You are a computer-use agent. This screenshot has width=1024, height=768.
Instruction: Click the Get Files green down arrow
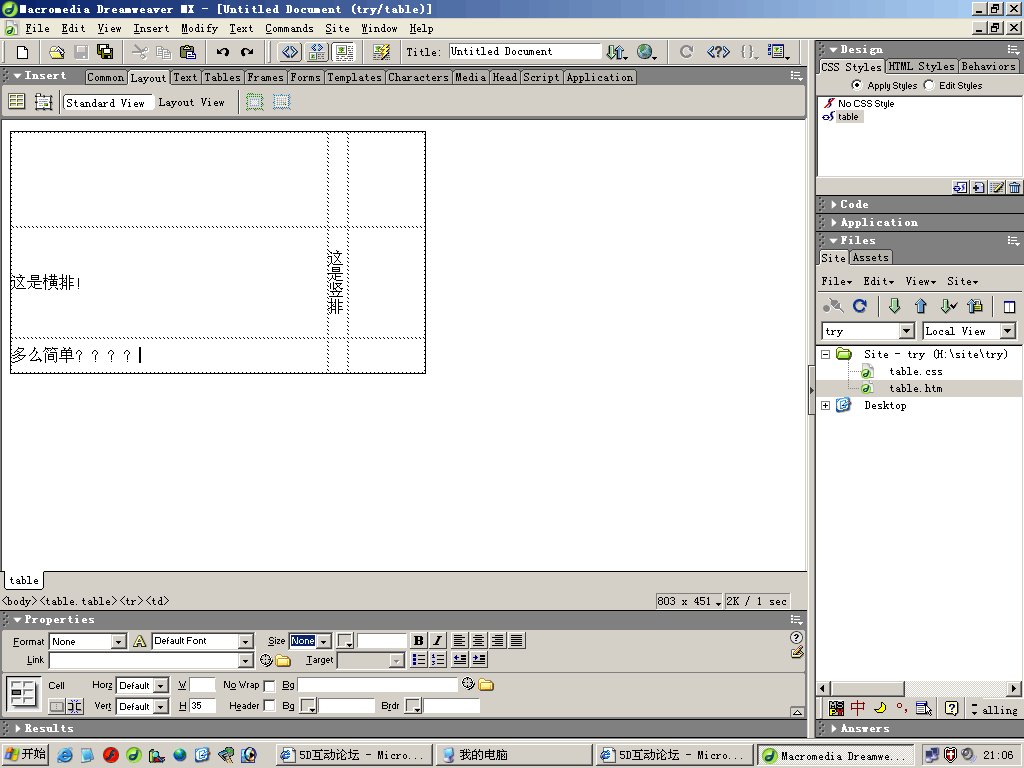895,307
